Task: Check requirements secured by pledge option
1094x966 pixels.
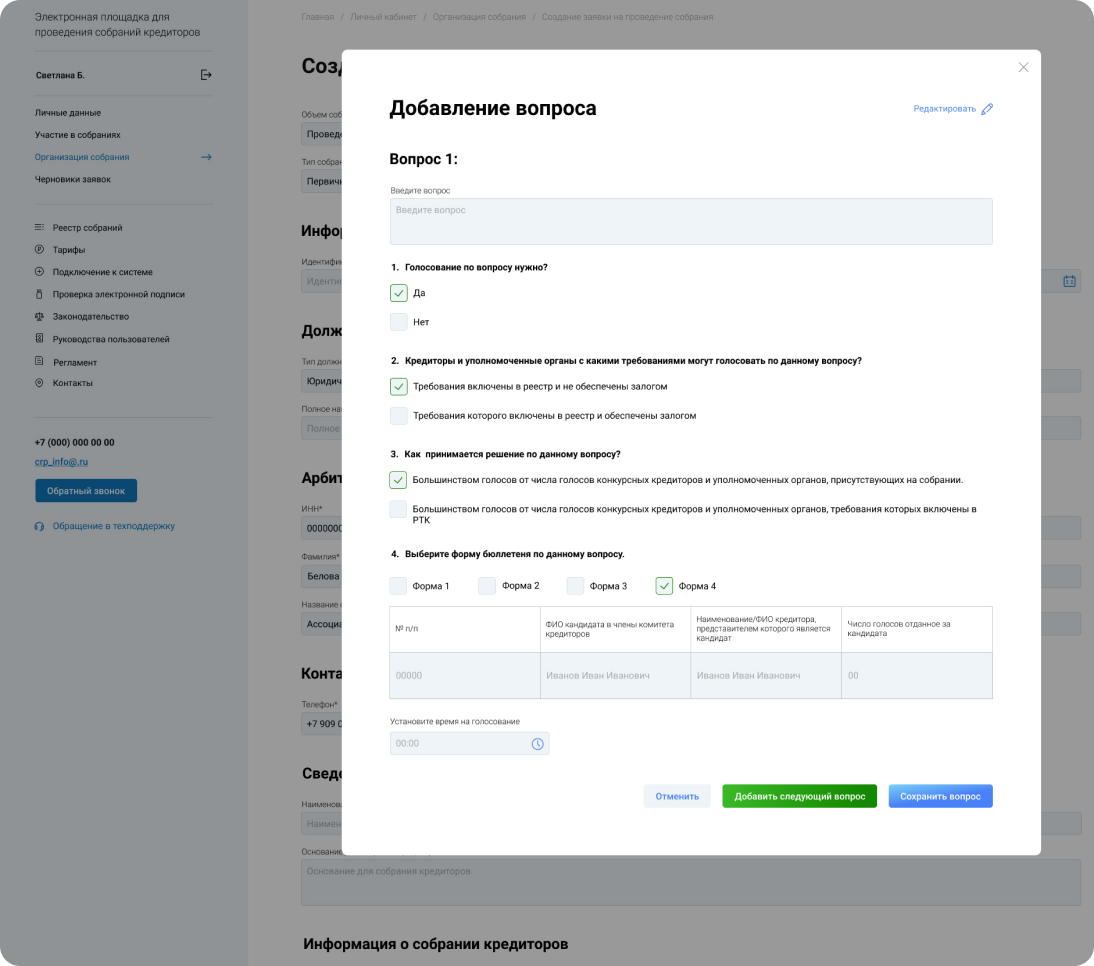Action: [x=399, y=415]
